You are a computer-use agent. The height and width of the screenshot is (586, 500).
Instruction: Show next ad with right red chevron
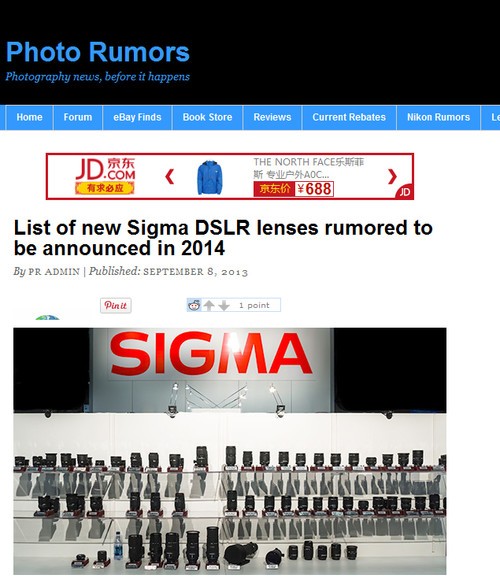point(392,176)
